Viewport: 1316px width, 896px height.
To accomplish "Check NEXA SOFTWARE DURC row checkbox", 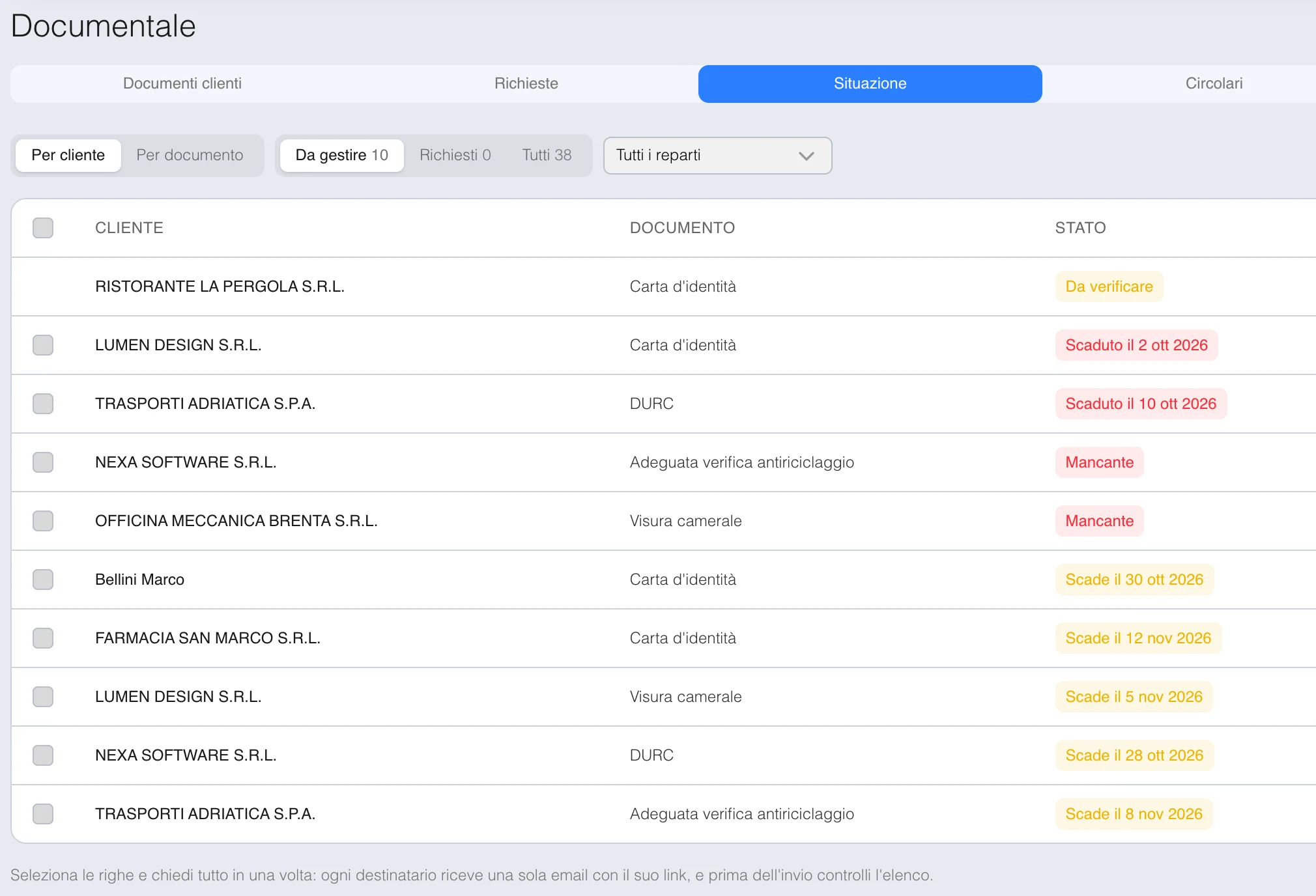I will point(43,755).
